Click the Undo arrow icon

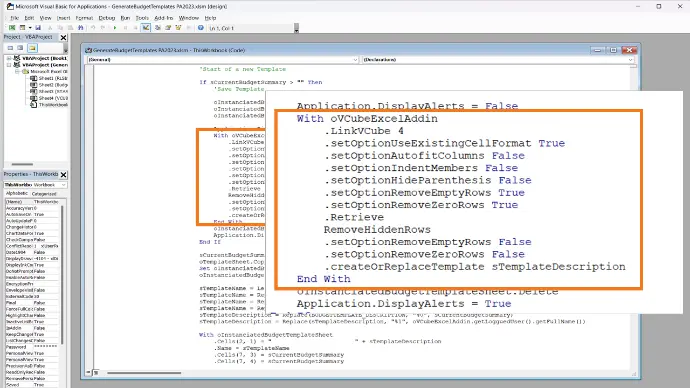93,28
